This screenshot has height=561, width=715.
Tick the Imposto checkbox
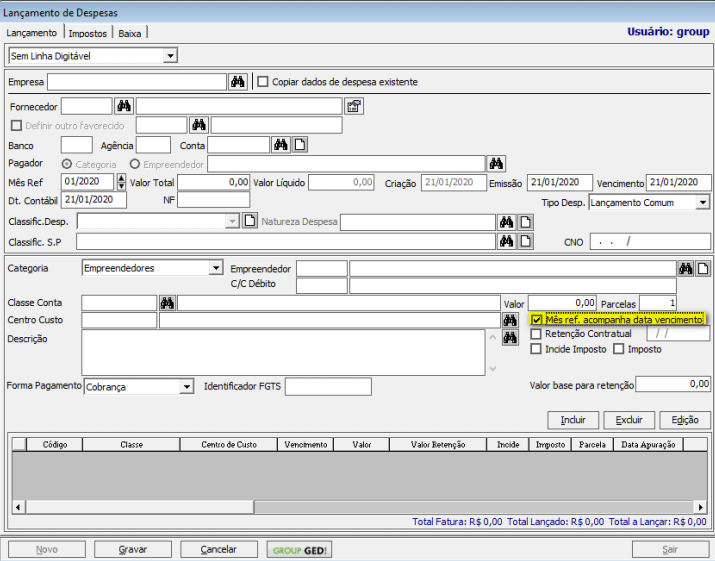pos(619,349)
